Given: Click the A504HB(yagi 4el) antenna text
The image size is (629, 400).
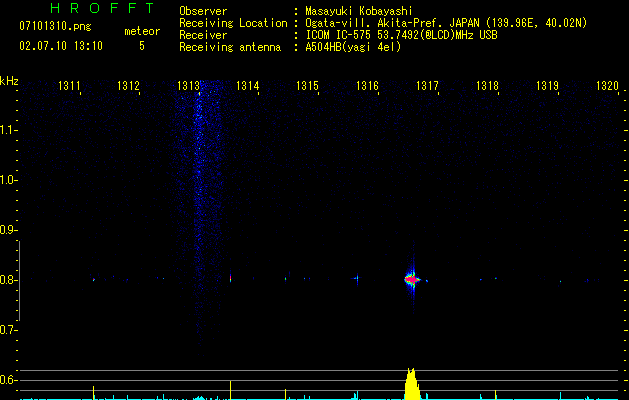Looking at the screenshot, I should click(353, 47).
